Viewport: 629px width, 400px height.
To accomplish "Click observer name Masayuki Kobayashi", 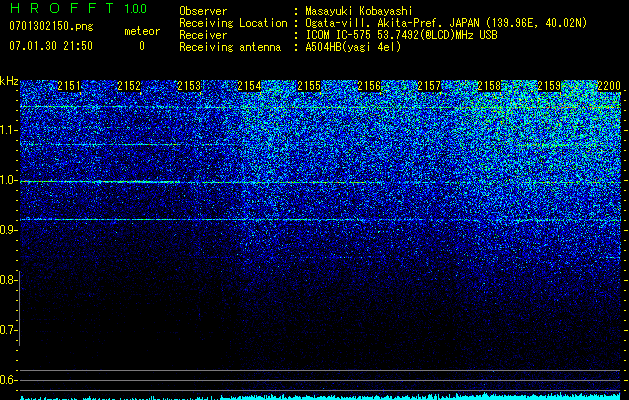I will point(358,11).
